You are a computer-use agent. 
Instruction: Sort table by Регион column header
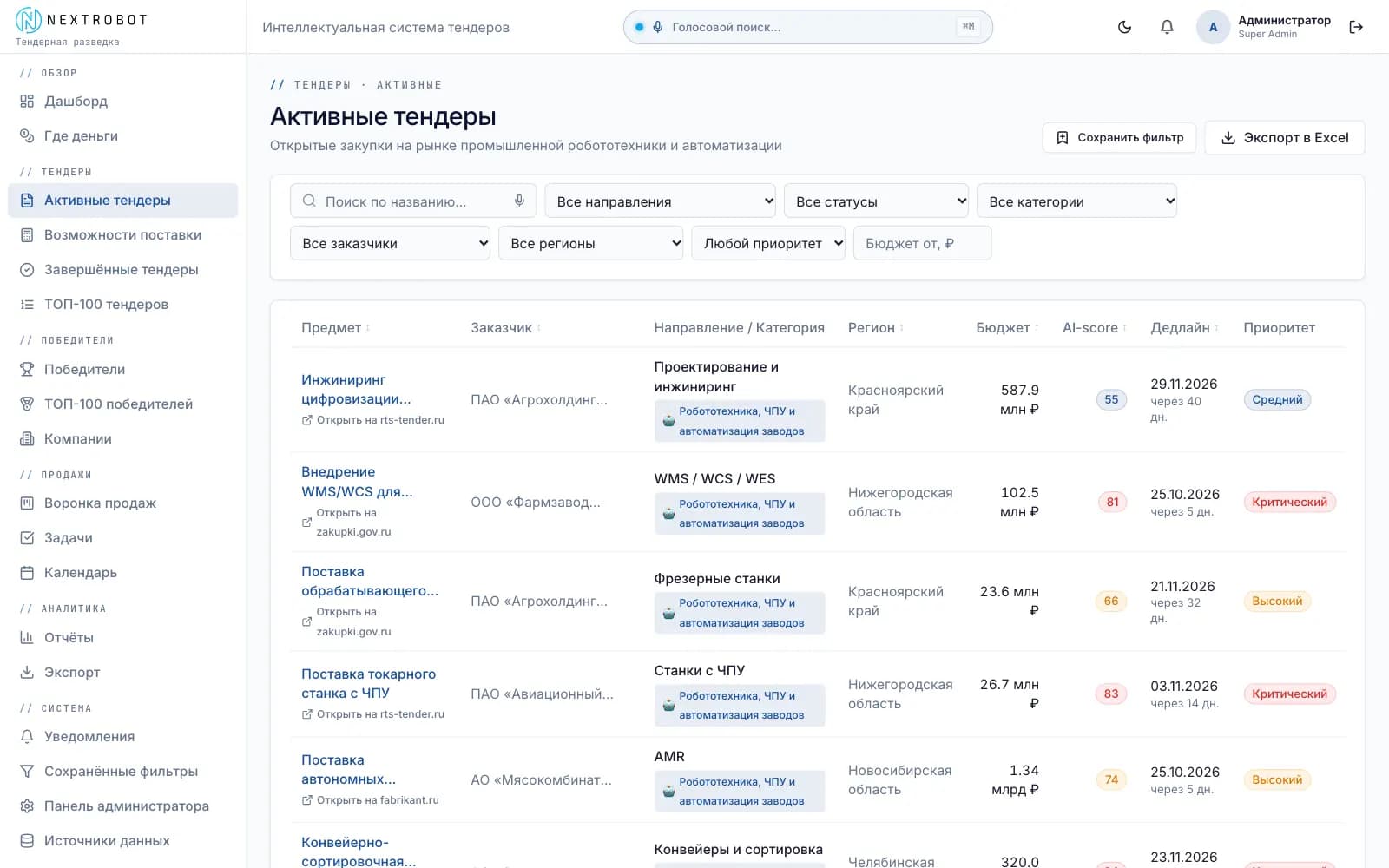coord(875,328)
